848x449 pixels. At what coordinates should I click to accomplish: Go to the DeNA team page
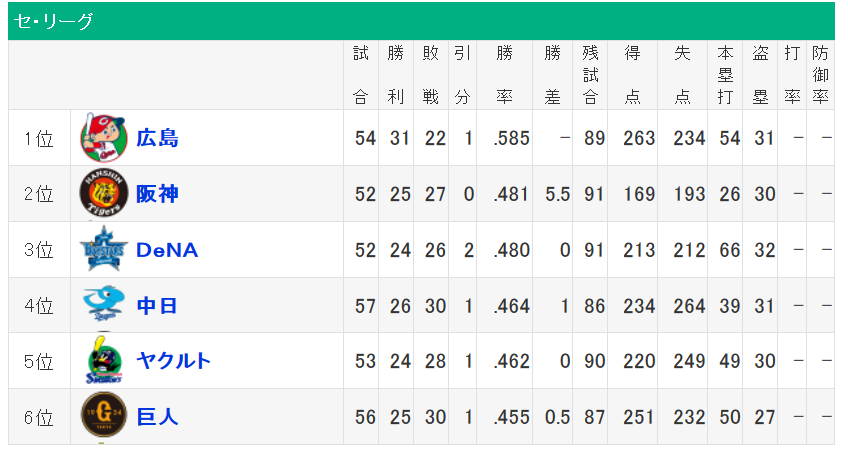[167, 250]
